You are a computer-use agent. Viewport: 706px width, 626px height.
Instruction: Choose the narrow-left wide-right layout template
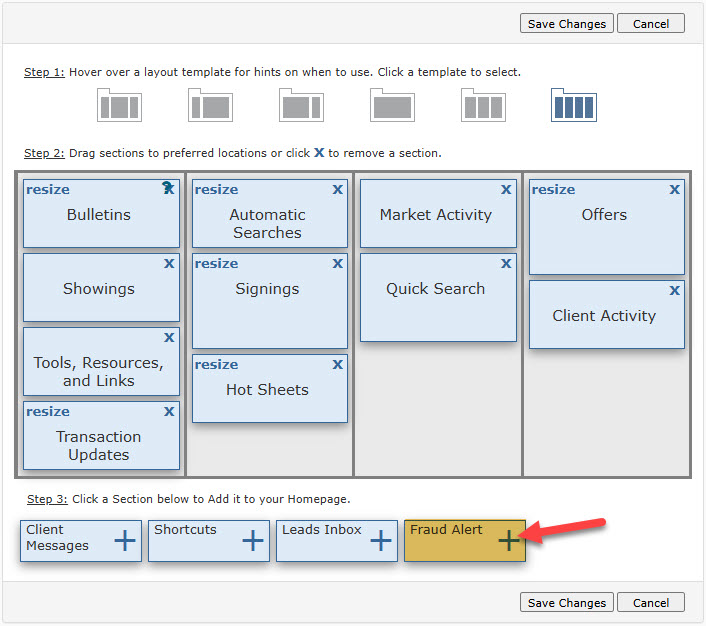[x=210, y=105]
